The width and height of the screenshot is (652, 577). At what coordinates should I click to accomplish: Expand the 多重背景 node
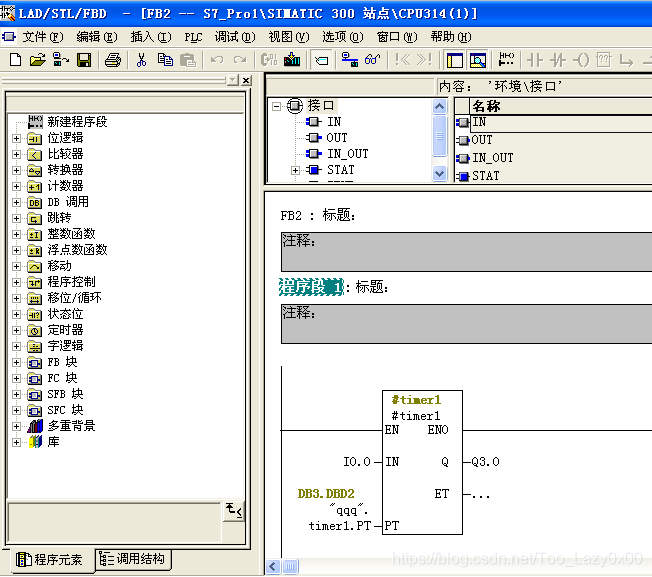[x=16, y=427]
